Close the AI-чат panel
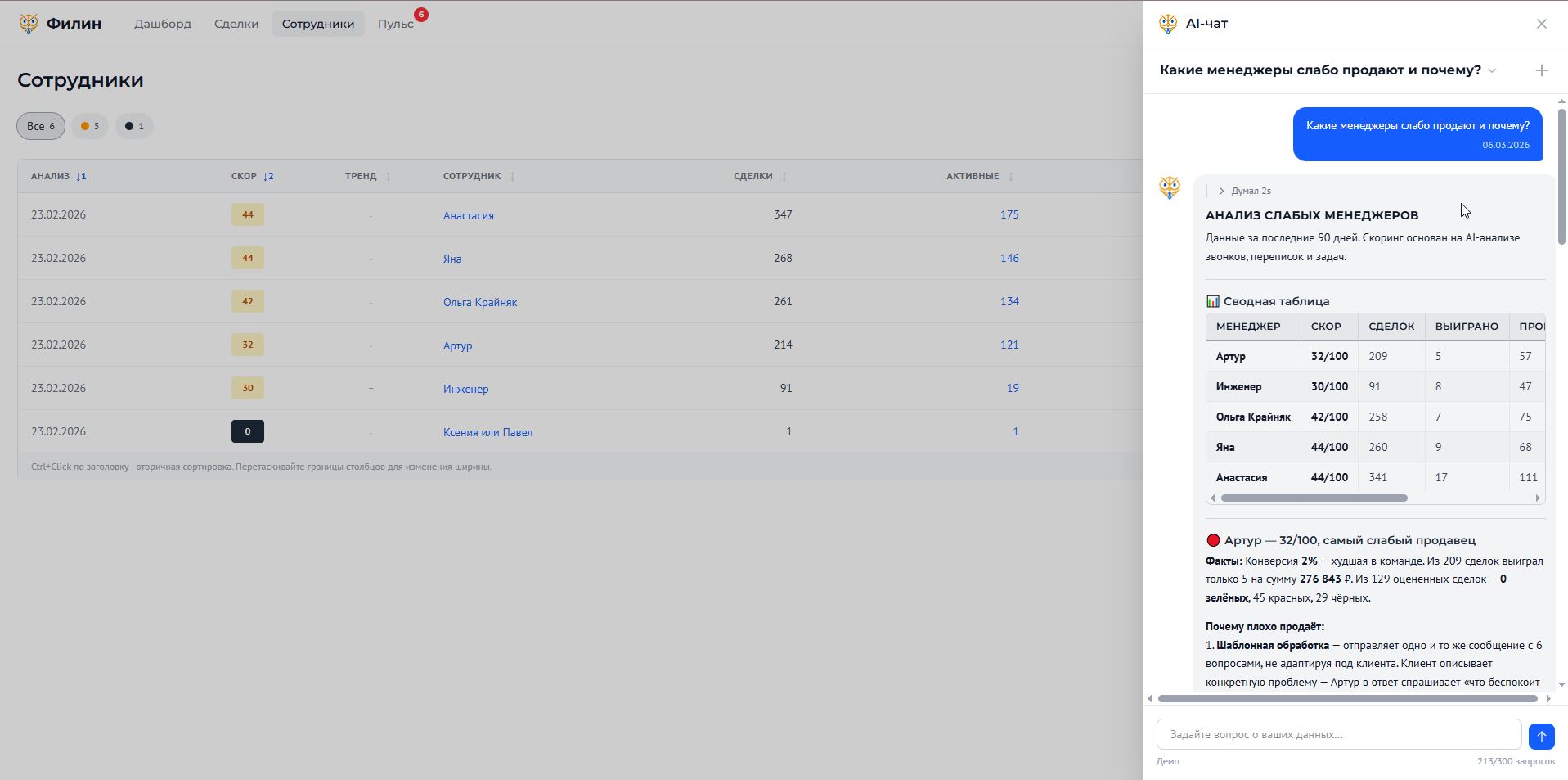 coord(1541,24)
